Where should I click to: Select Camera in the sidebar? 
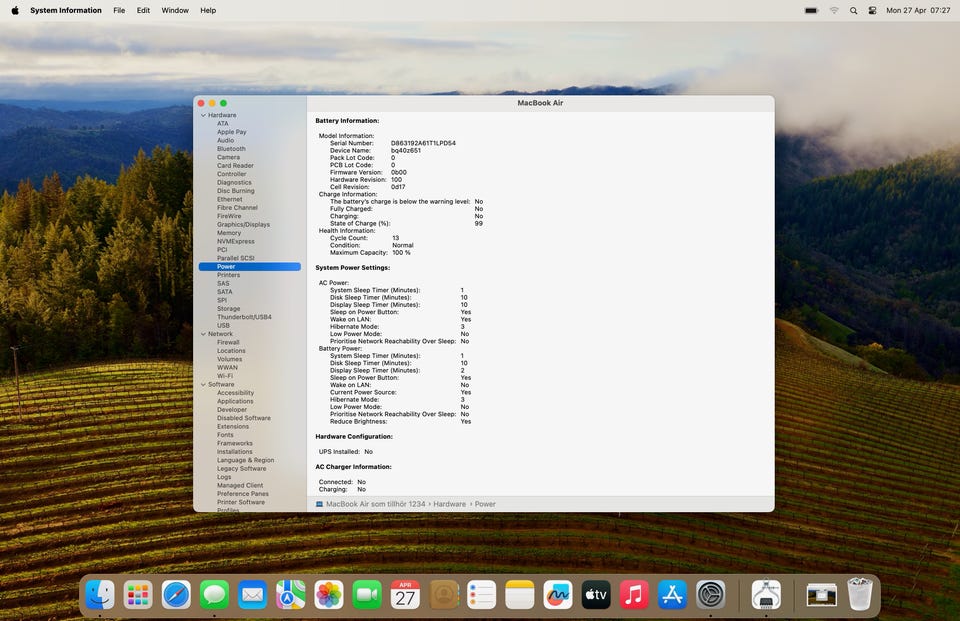(228, 157)
